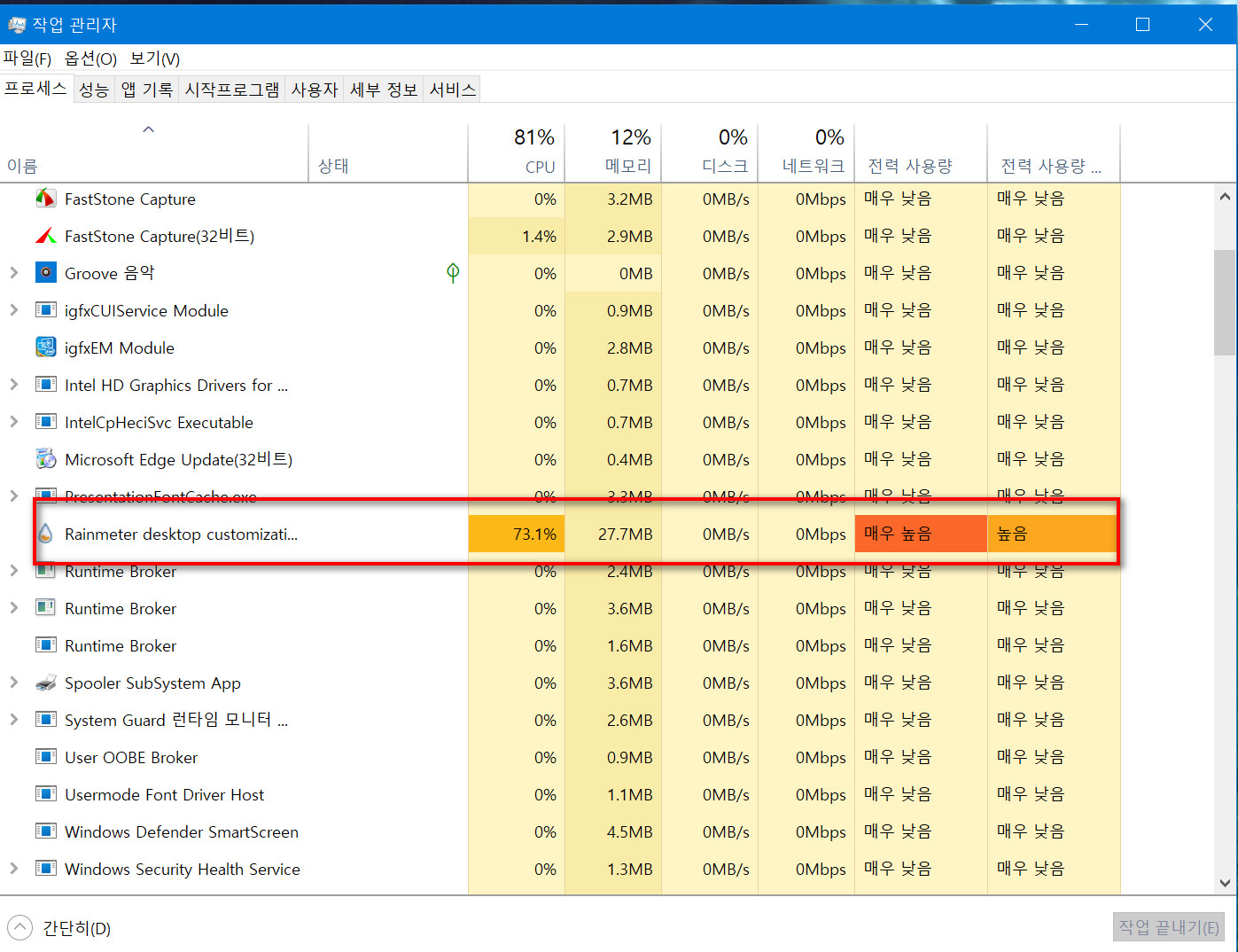Open the 옵션(O) menu
This screenshot has width=1238, height=952.
(x=90, y=59)
